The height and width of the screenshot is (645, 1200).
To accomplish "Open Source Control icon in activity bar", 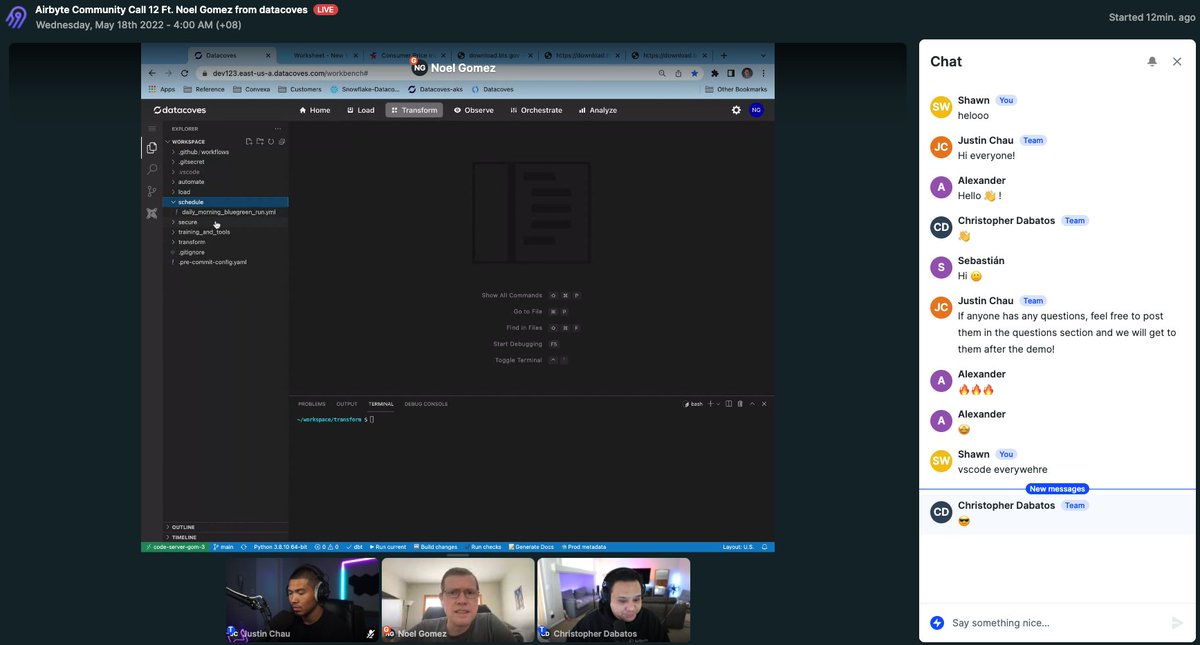I will tap(152, 191).
